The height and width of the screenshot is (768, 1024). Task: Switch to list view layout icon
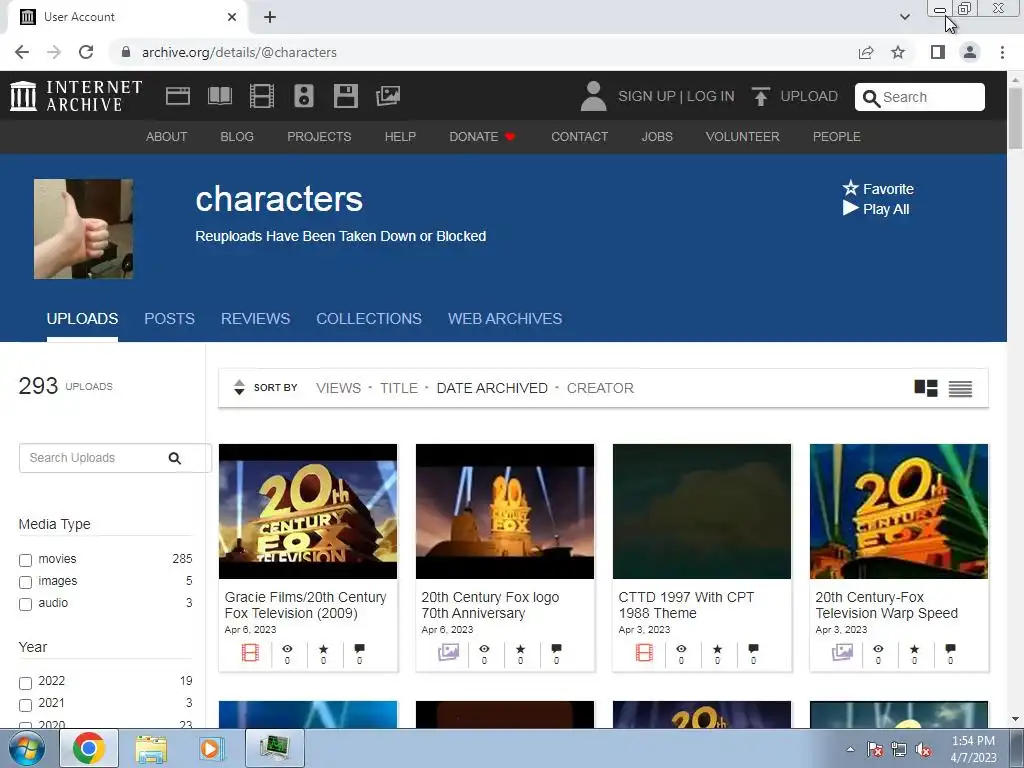click(x=960, y=389)
